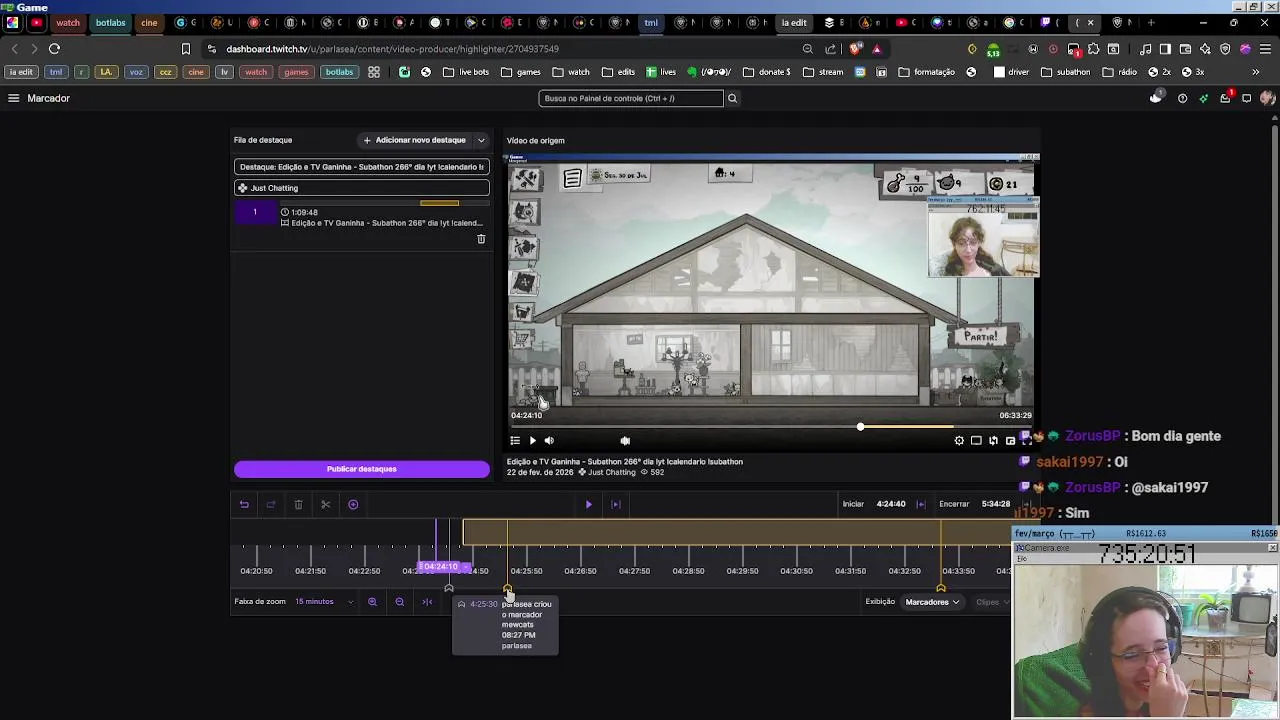Open the '15 minutos' zoom range dropdown
This screenshot has height=720, width=1280.
[324, 602]
